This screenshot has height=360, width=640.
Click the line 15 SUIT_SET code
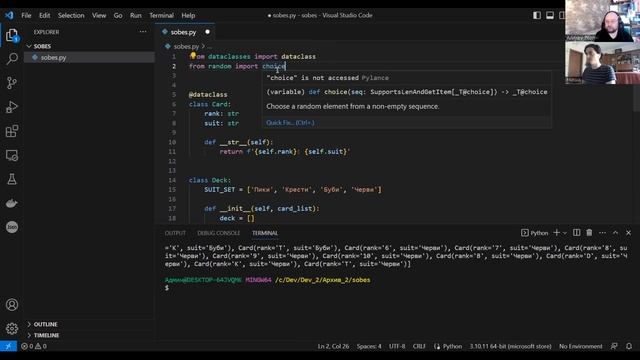click(293, 190)
